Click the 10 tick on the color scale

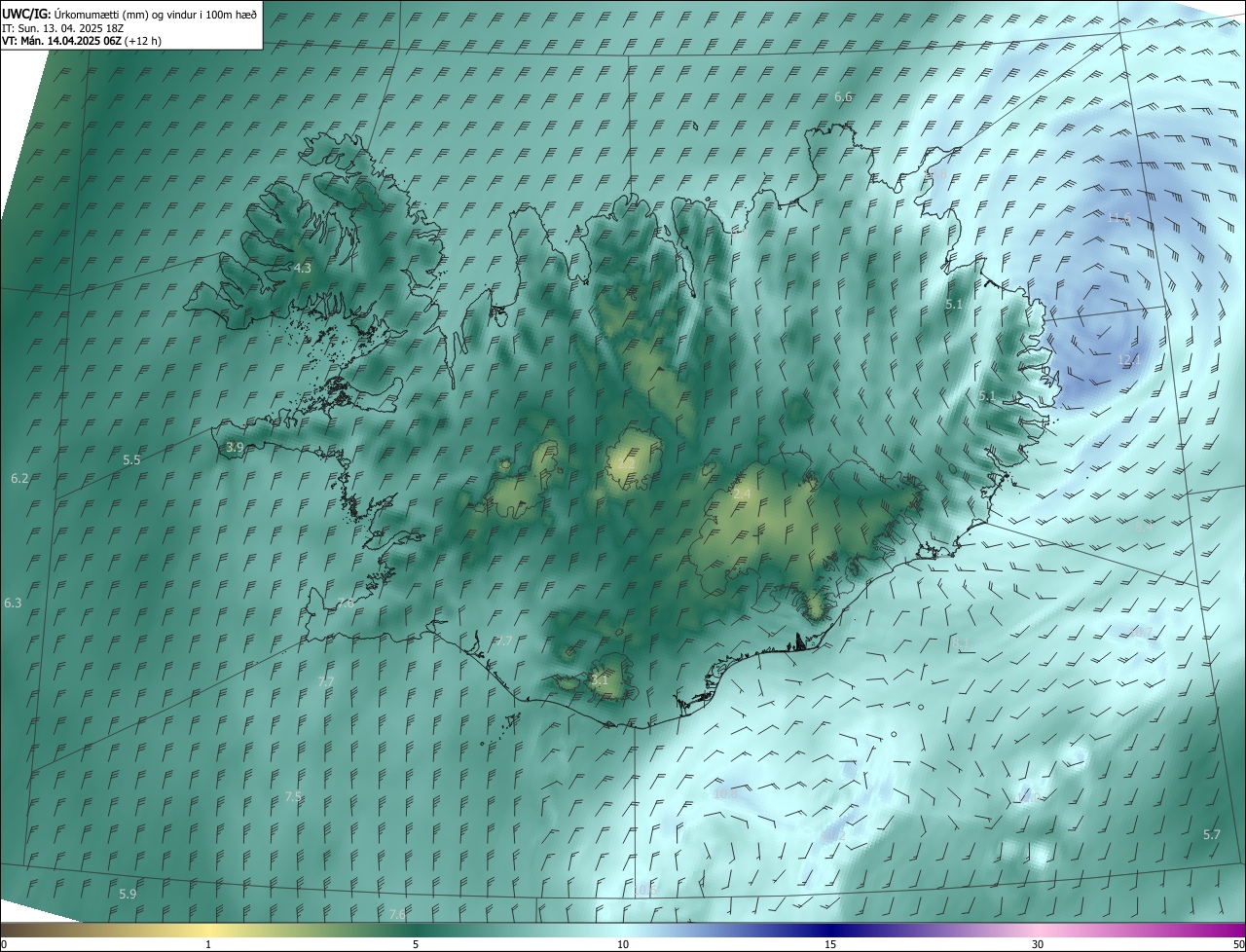(623, 944)
